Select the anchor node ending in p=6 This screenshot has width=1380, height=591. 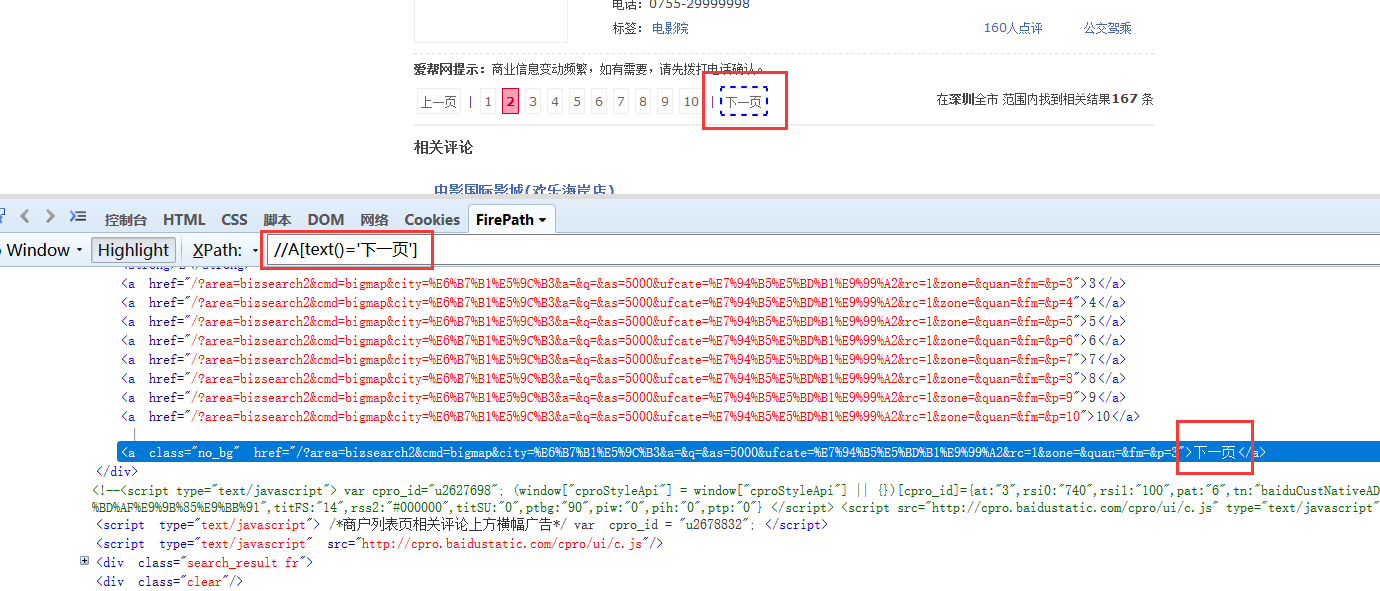[x=625, y=340]
